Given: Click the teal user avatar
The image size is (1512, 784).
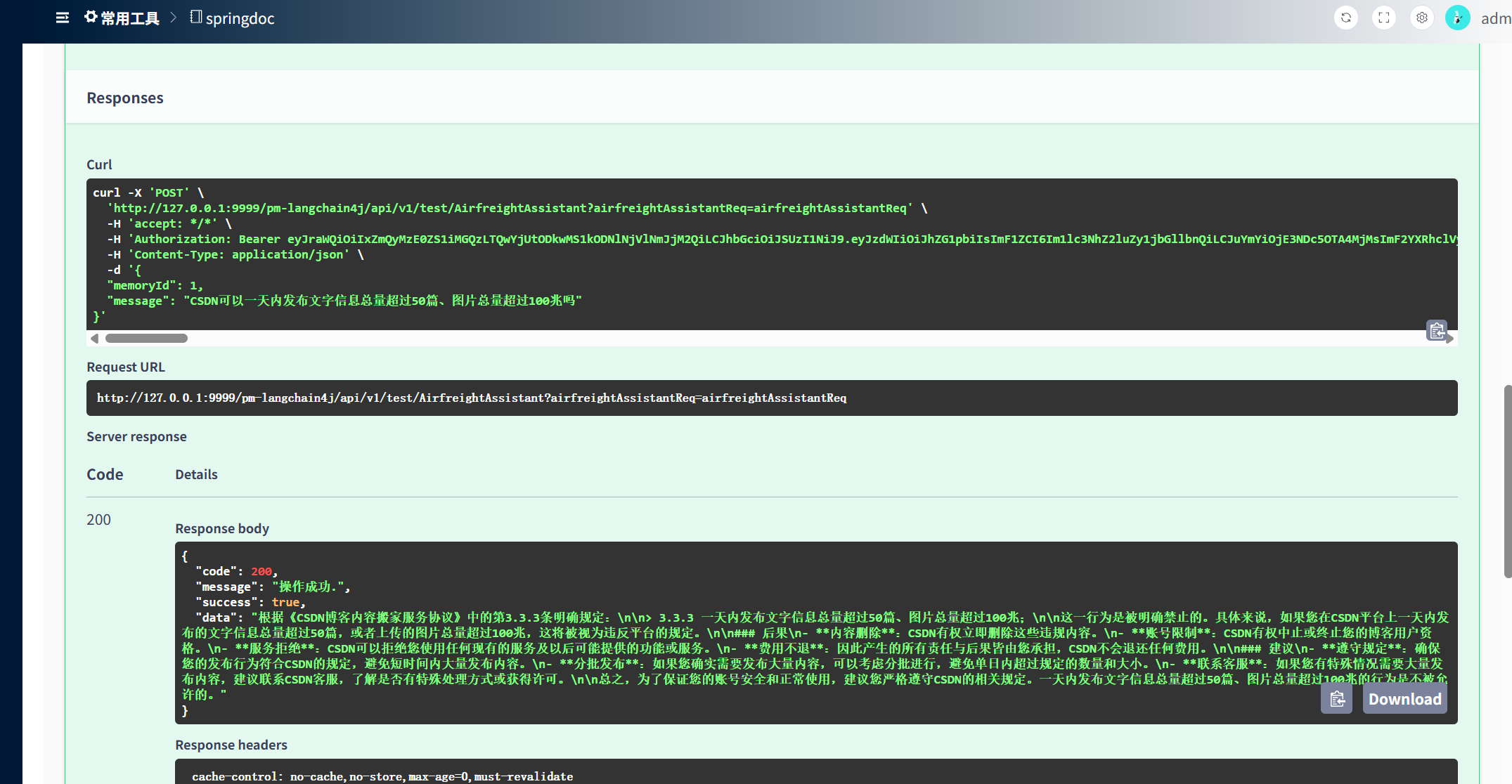Looking at the screenshot, I should pos(1457,18).
